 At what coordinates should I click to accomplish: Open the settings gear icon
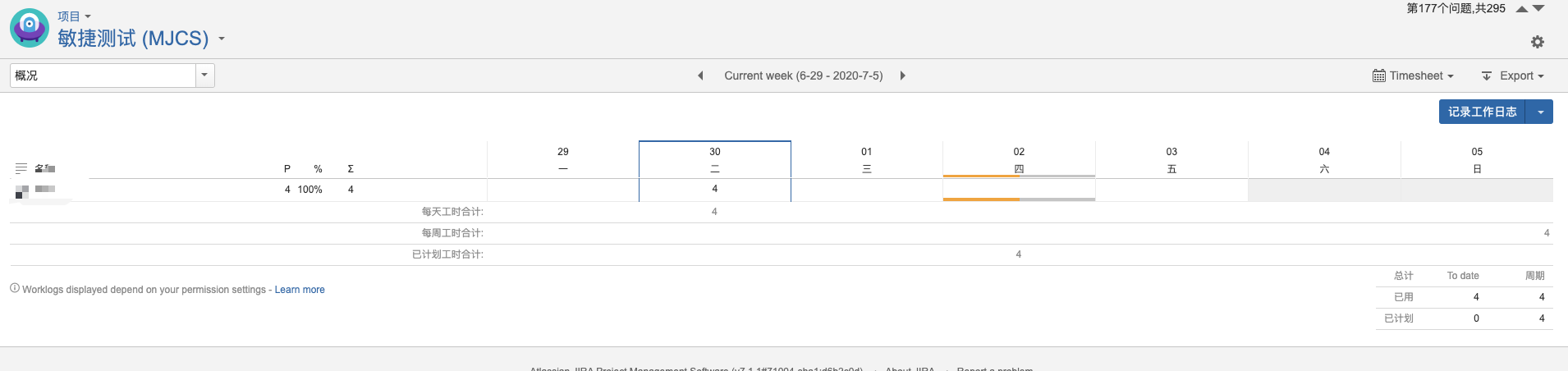point(1538,42)
